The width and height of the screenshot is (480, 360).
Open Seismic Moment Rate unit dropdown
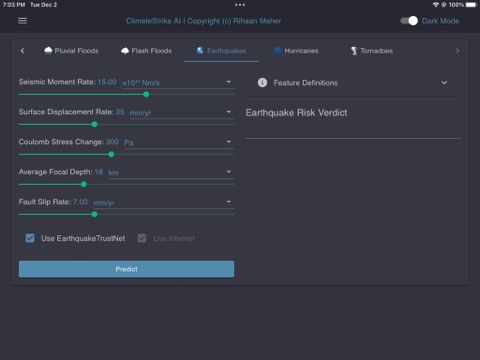(177, 83)
